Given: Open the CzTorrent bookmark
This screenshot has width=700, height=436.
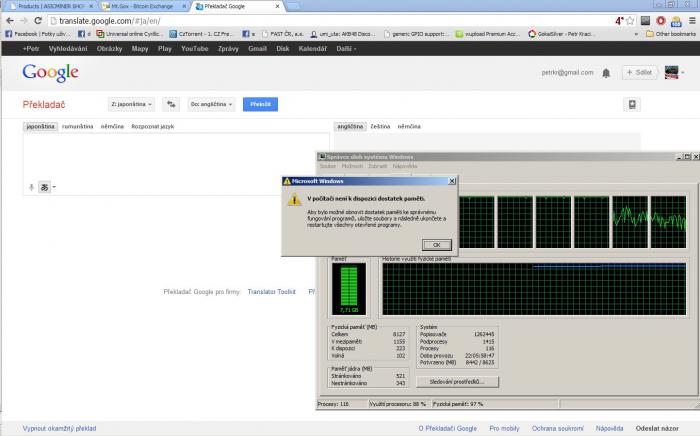Looking at the screenshot, I should coord(201,33).
